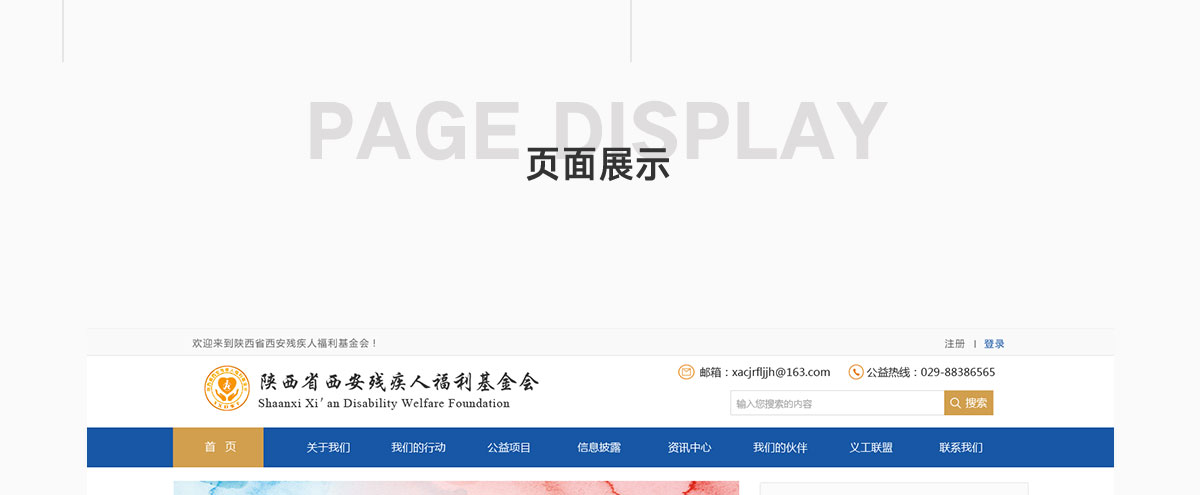Open the 我们的伙伴 menu item
1200x495 pixels.
click(780, 448)
